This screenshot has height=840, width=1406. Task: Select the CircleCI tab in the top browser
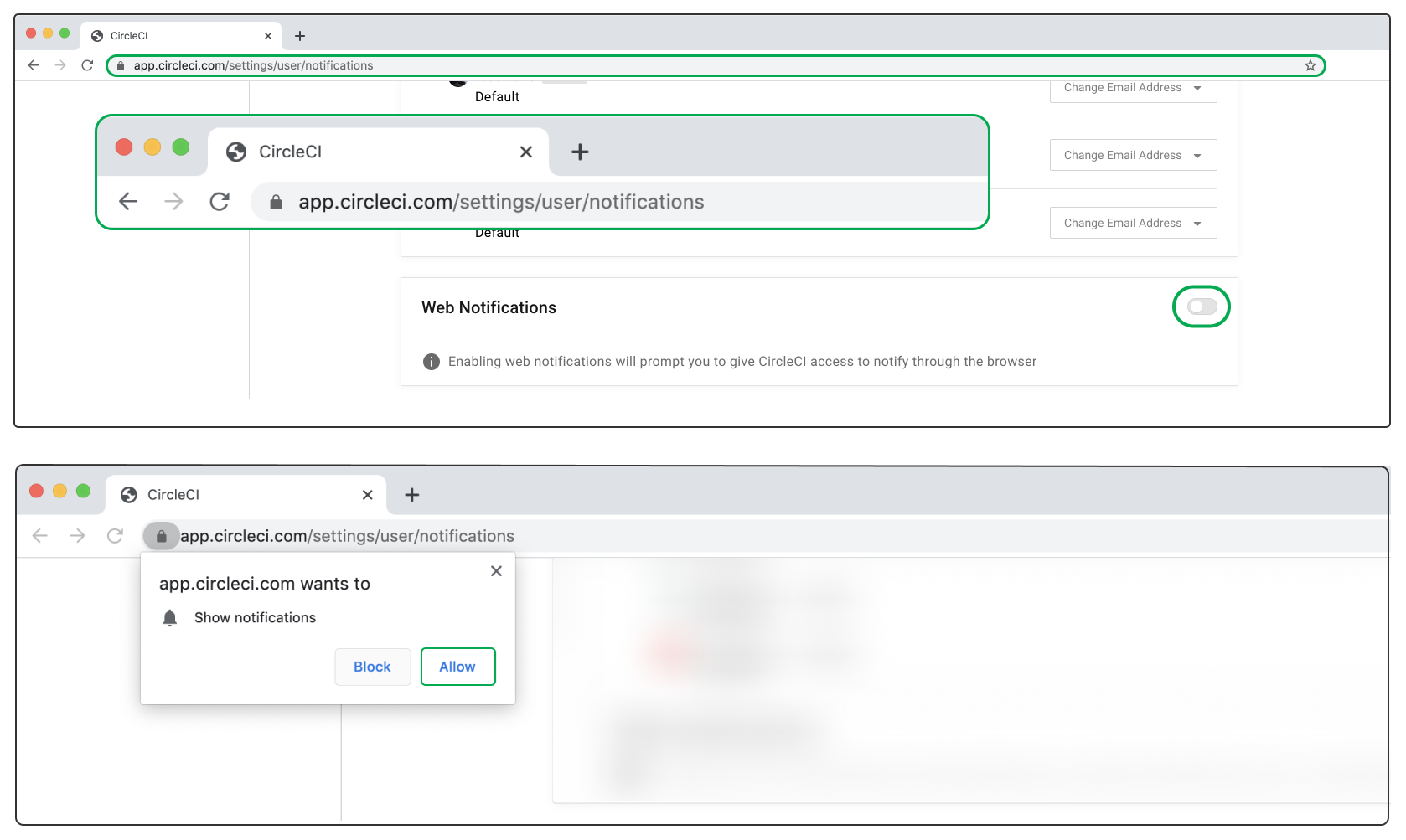tap(181, 36)
